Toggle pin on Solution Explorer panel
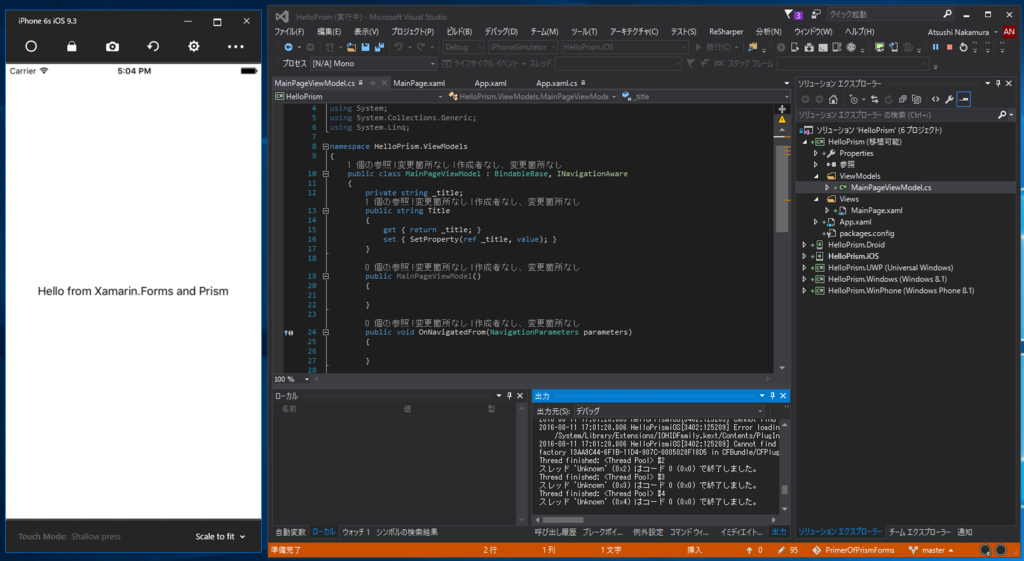The width and height of the screenshot is (1024, 561). coord(998,84)
